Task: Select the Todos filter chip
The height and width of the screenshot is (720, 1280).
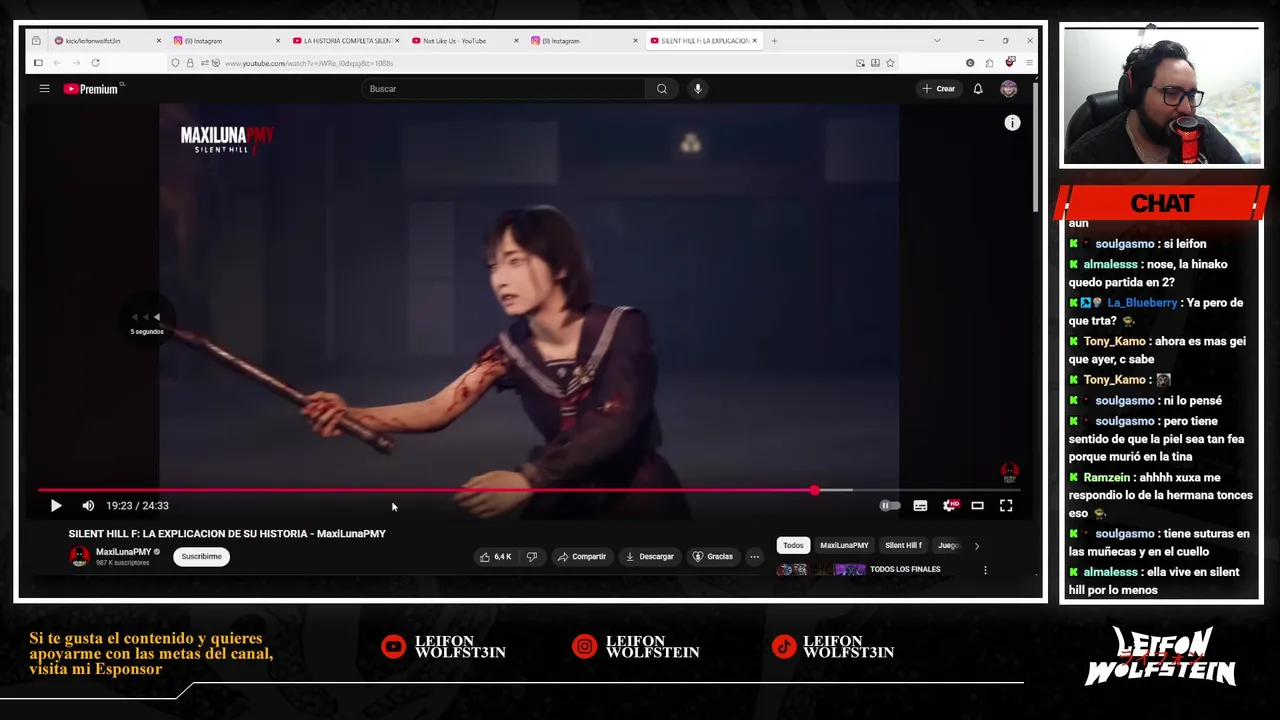Action: click(x=793, y=546)
